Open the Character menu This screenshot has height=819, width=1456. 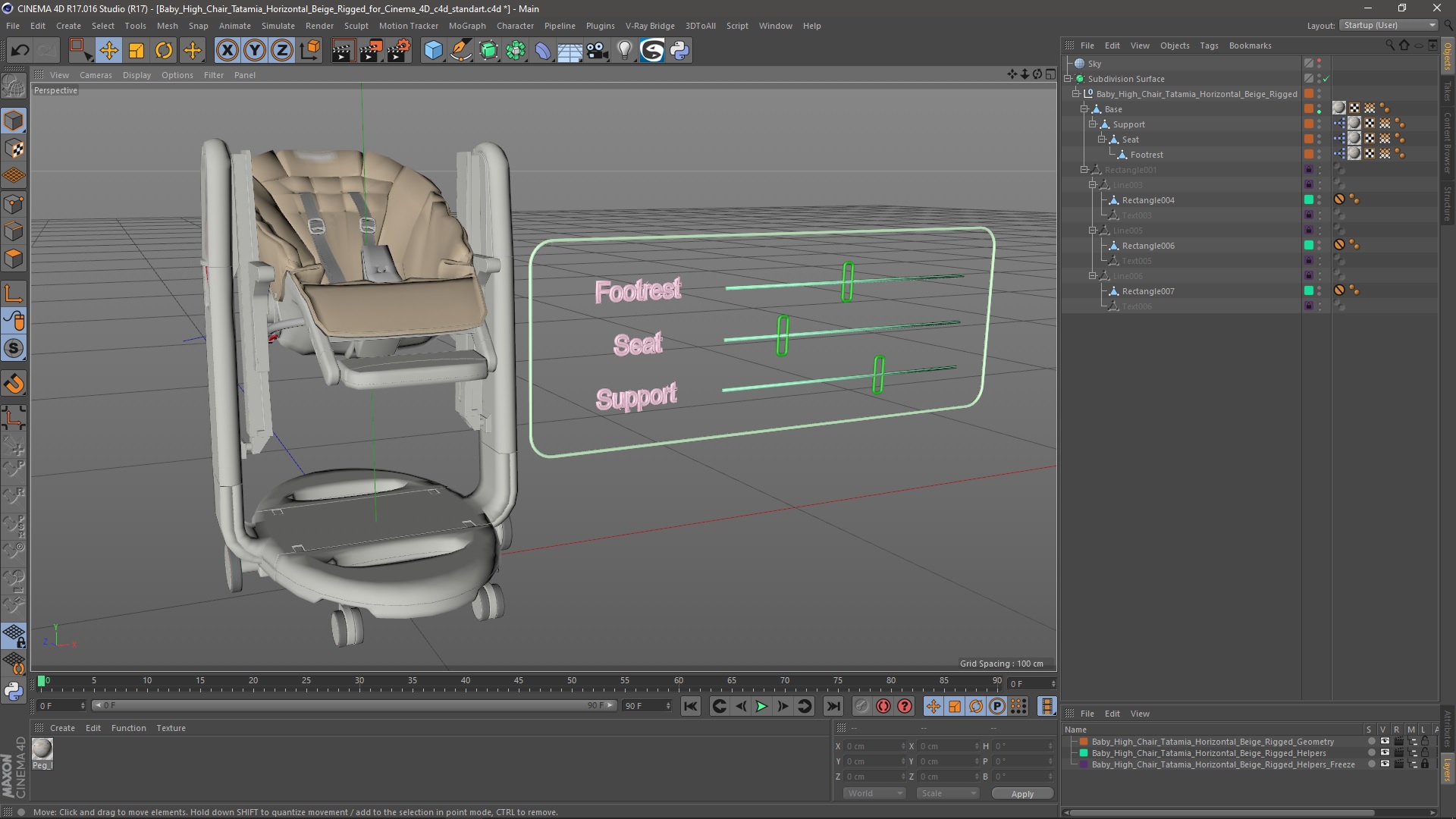point(515,26)
